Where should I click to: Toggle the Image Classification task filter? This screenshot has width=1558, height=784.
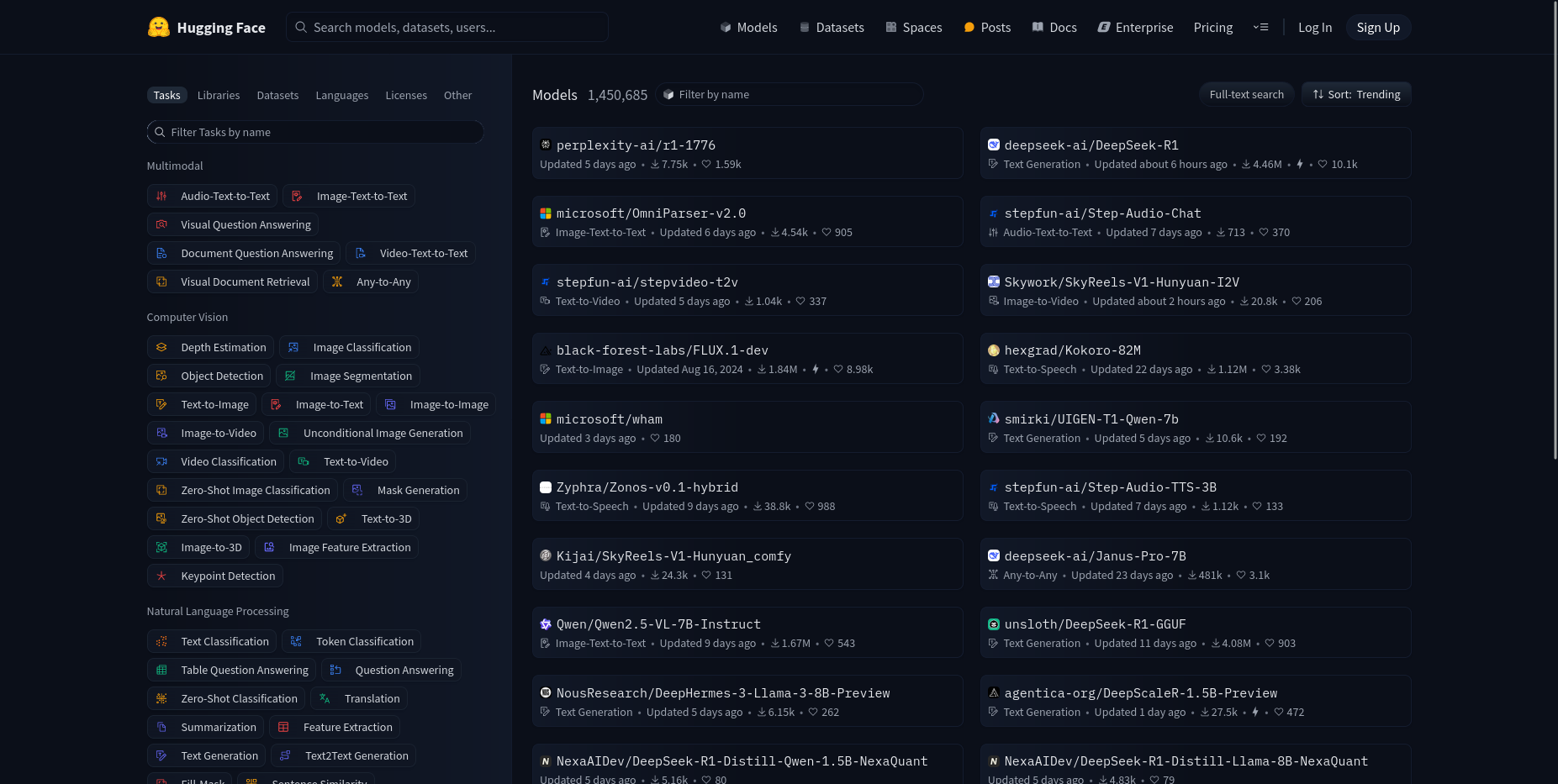coord(349,347)
